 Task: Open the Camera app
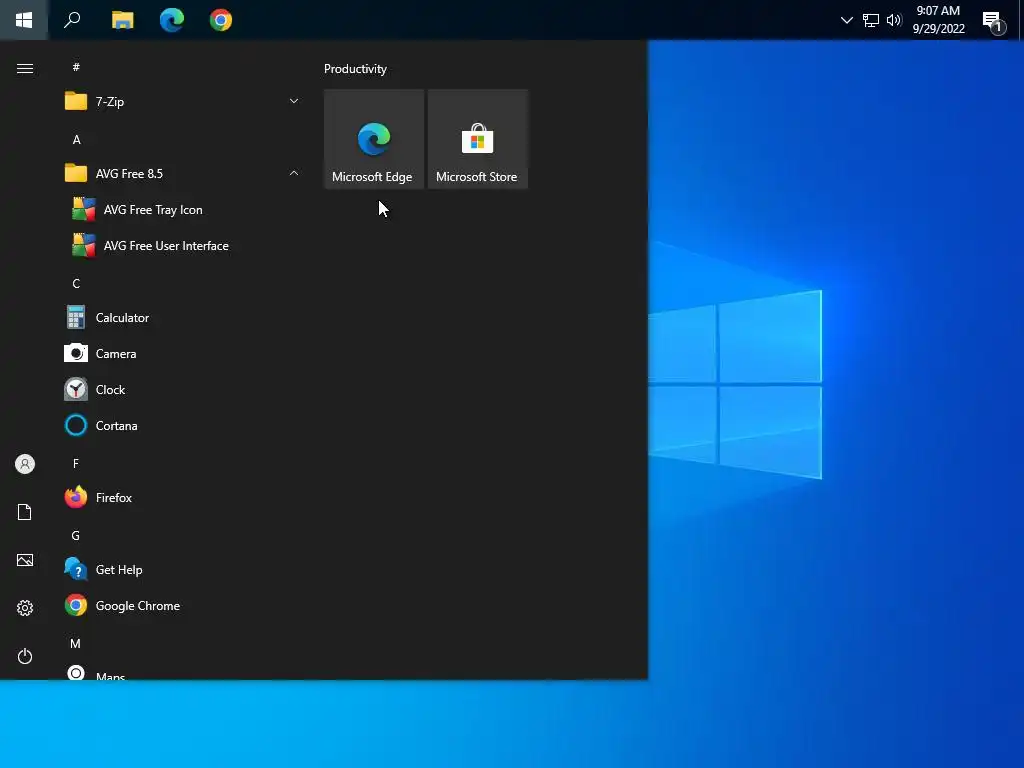(x=182, y=353)
